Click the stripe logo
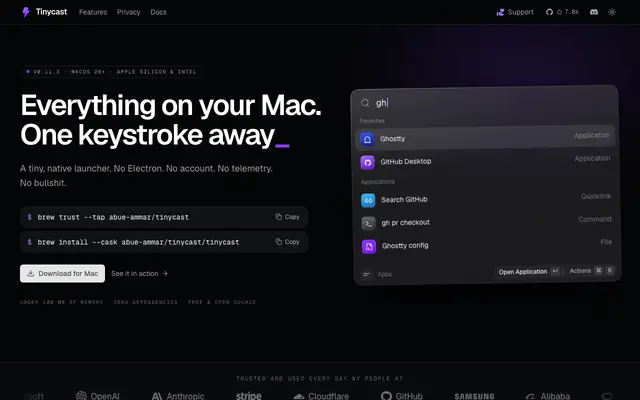This screenshot has height=400, width=640. (x=249, y=395)
